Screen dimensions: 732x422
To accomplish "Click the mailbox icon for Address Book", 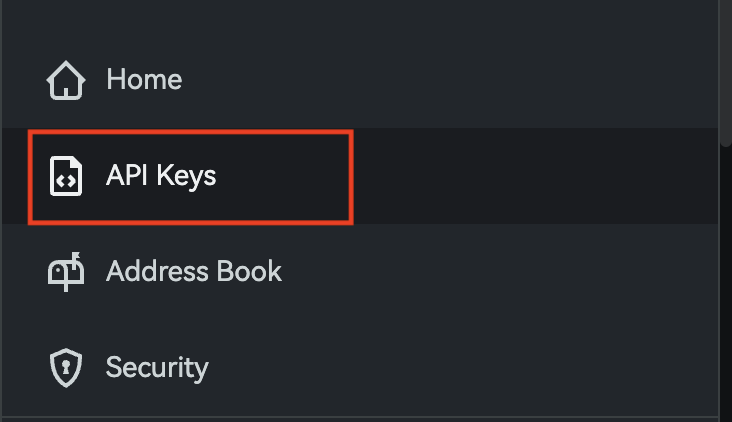I will click(x=66, y=272).
